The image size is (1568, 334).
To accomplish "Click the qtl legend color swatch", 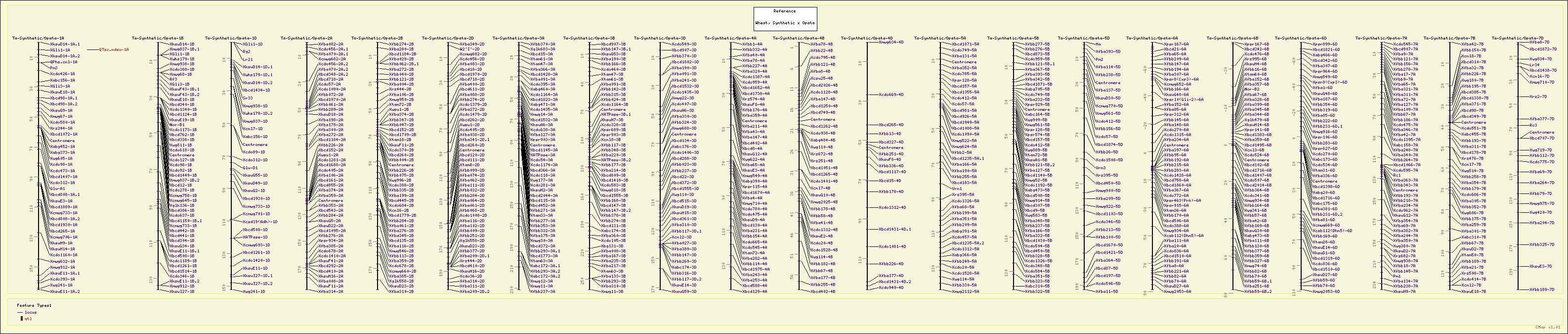I will pyautogui.click(x=21, y=318).
